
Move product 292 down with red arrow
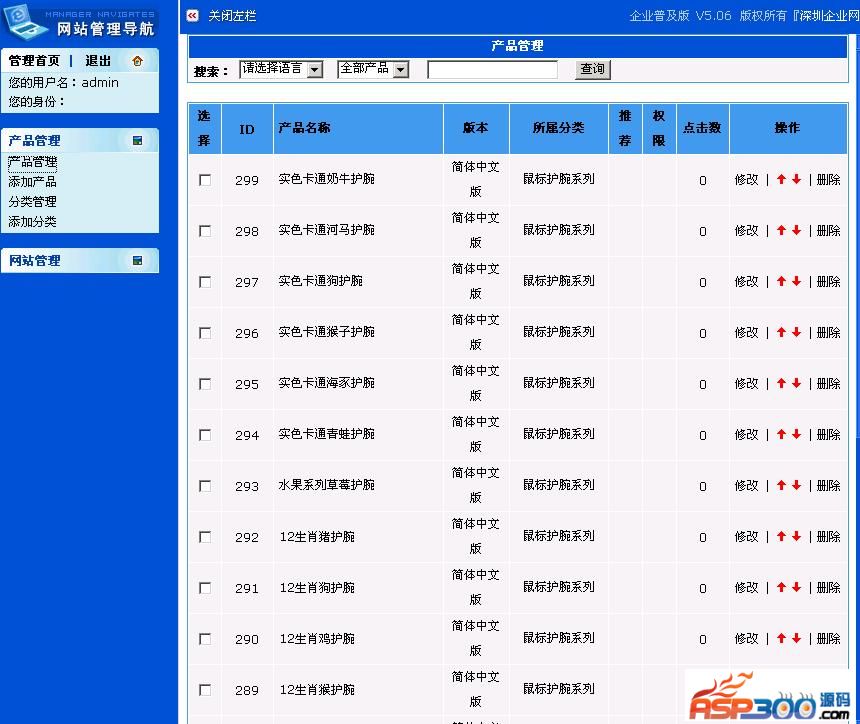(796, 536)
